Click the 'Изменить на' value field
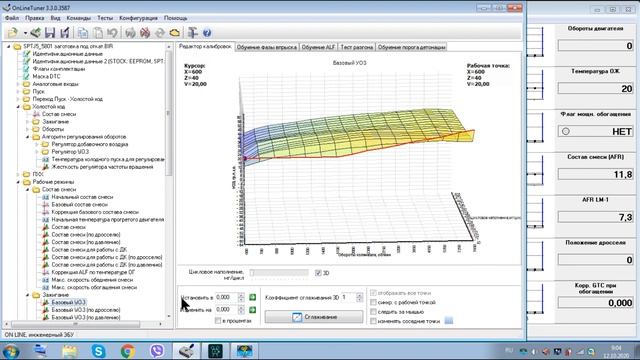This screenshot has width=640, height=360. (x=226, y=310)
